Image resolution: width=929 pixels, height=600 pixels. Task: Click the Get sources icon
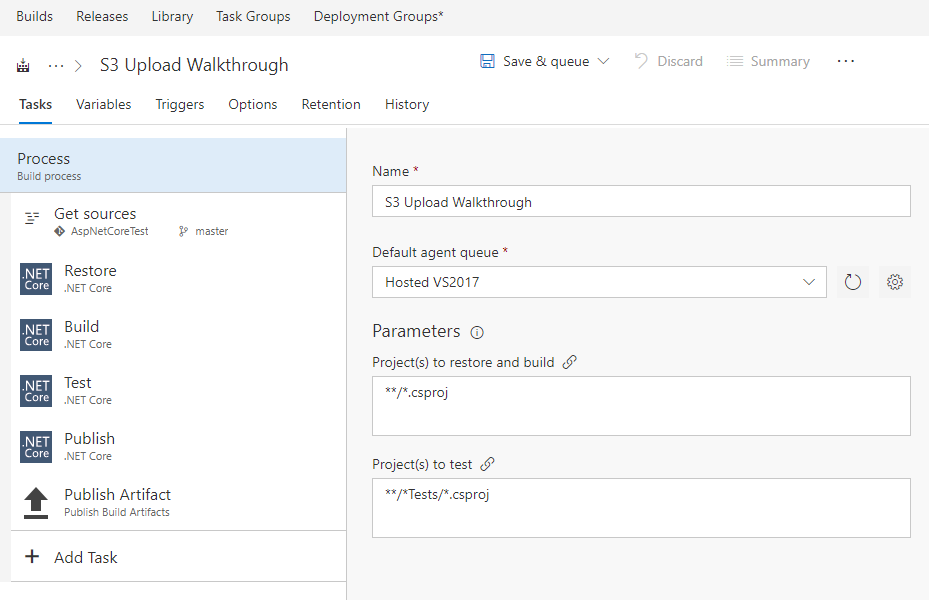click(32, 218)
